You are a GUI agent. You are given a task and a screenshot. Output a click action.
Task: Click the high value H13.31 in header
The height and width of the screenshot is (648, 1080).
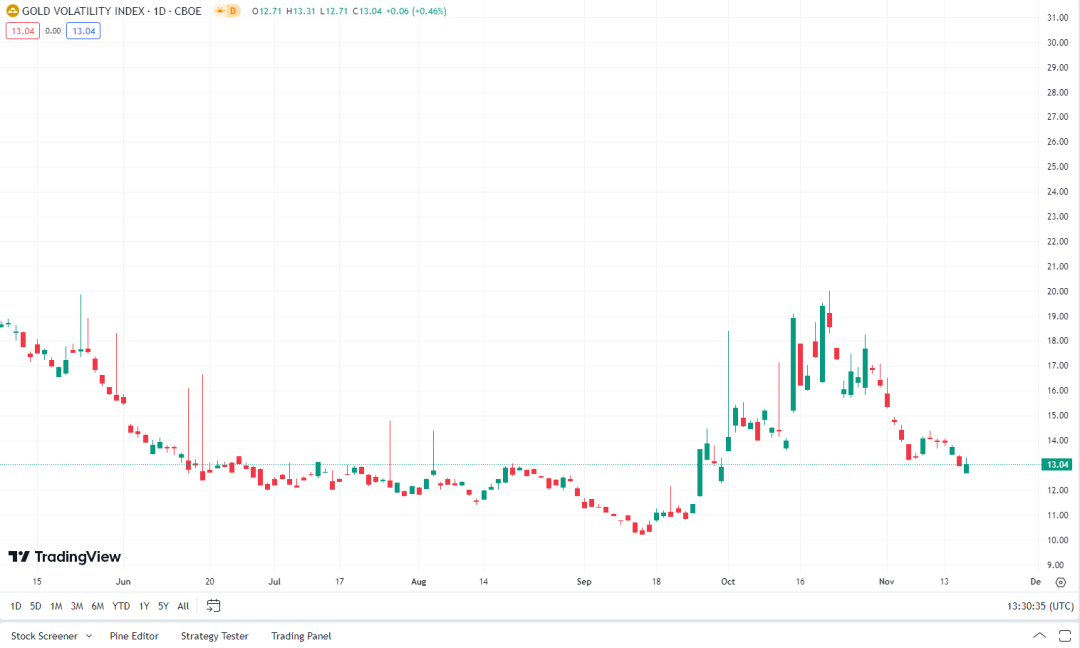(x=301, y=11)
